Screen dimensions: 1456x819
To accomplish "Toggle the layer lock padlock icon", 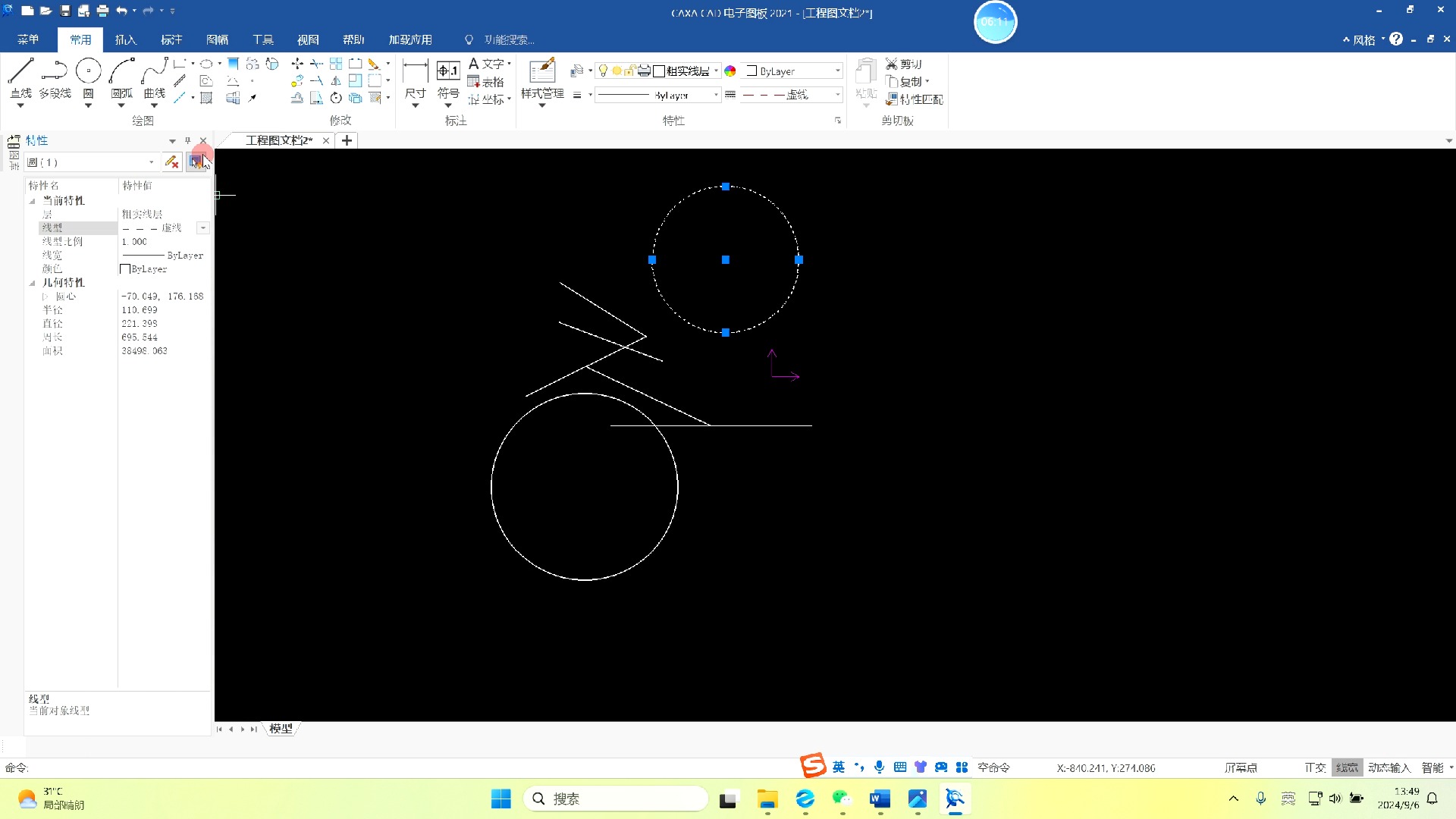I will [629, 71].
